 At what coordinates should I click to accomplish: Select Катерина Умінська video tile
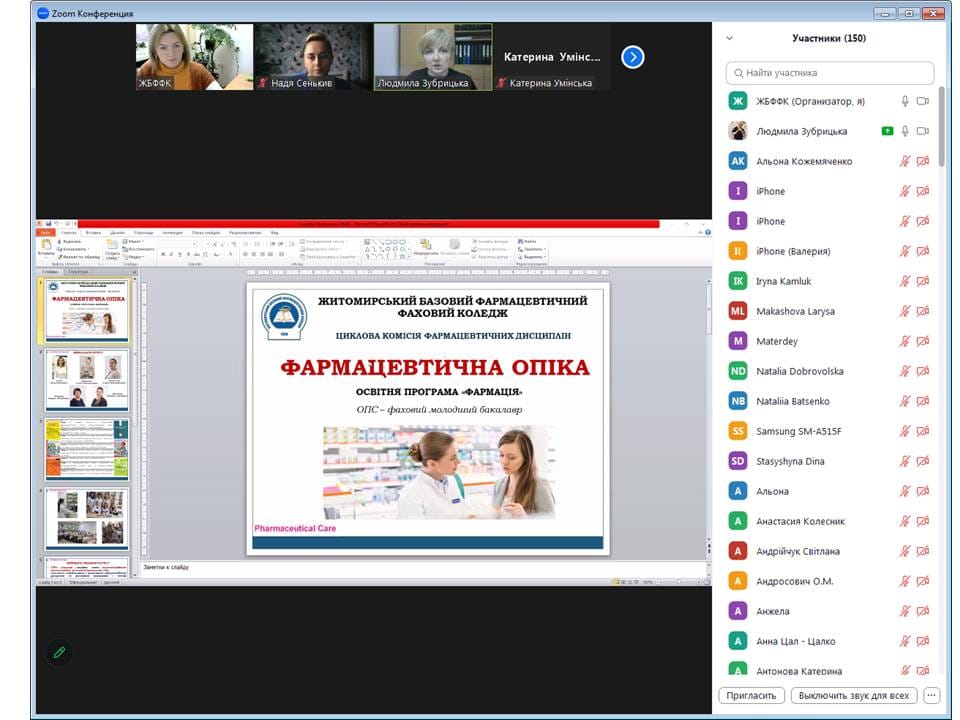(552, 57)
